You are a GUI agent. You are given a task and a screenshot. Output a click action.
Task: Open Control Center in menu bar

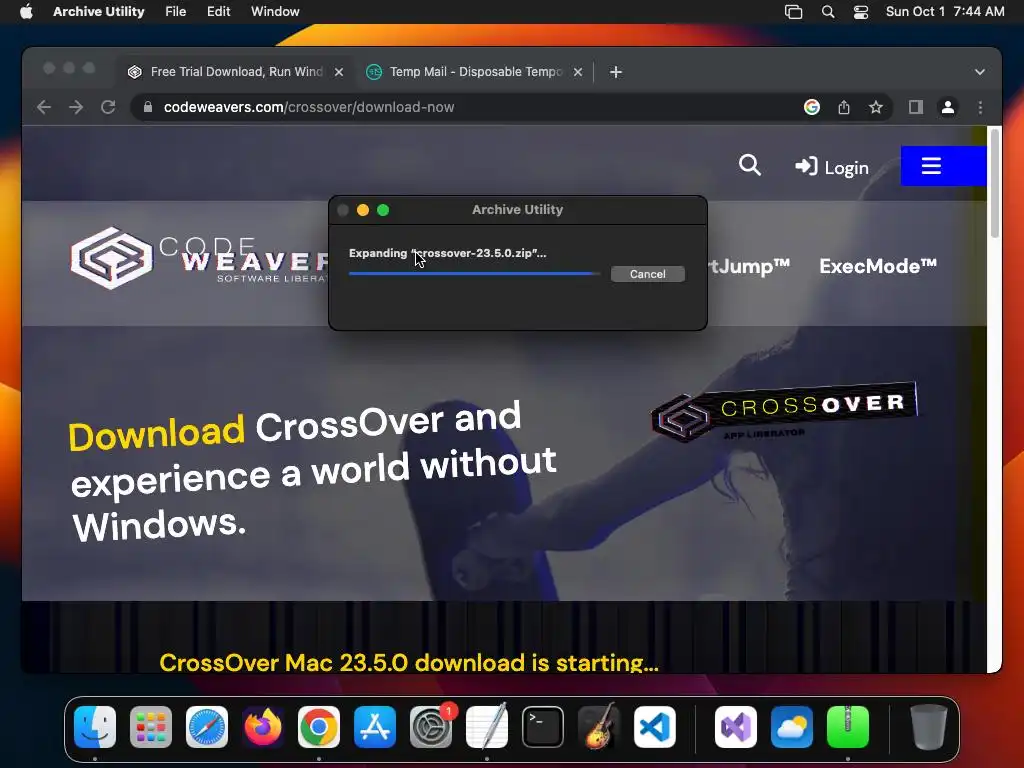[861, 12]
